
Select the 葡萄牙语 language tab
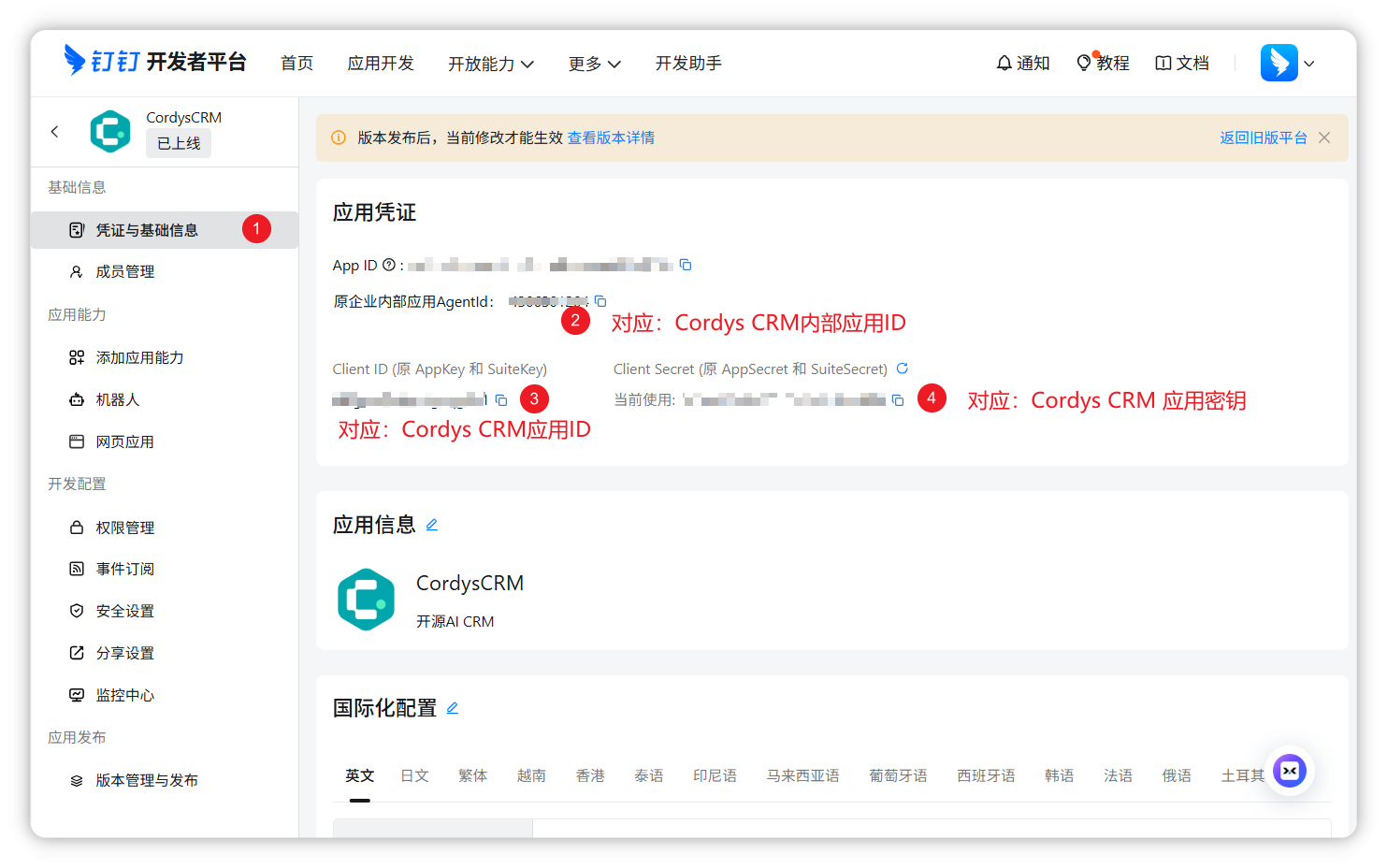point(898,775)
